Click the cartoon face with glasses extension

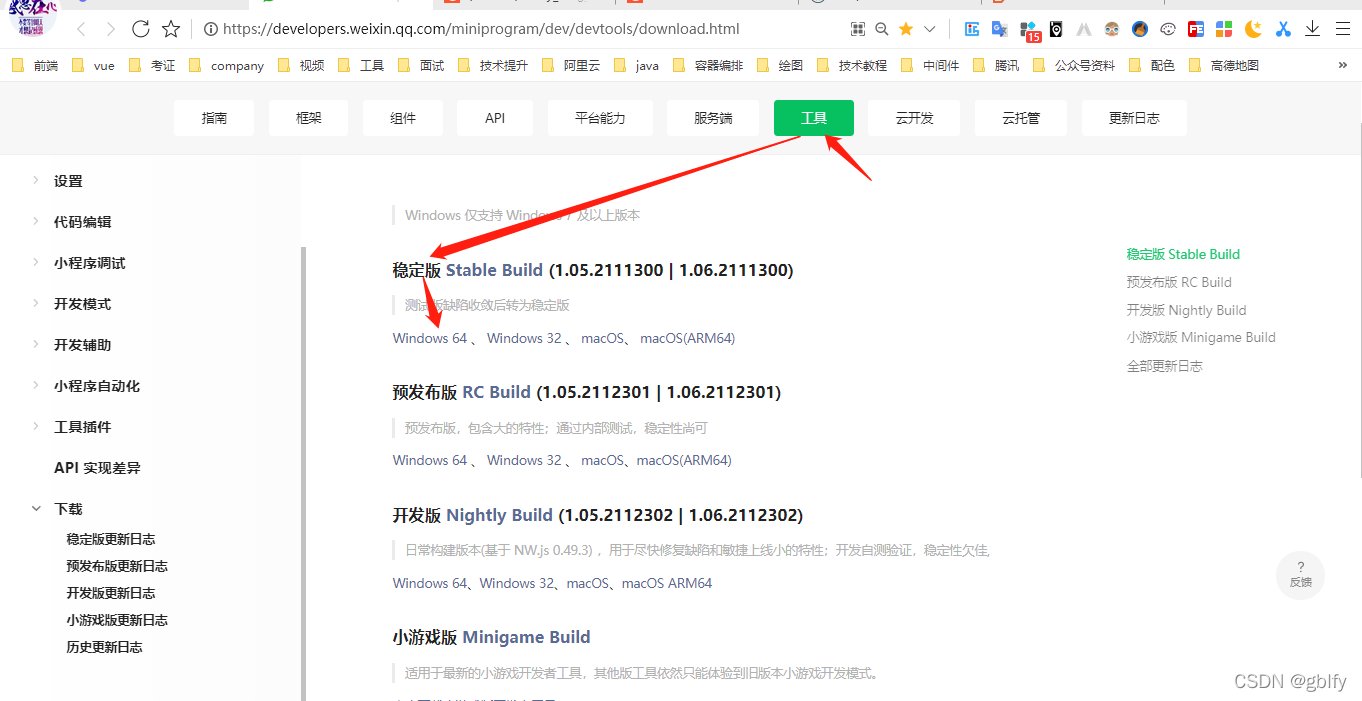tap(1112, 29)
